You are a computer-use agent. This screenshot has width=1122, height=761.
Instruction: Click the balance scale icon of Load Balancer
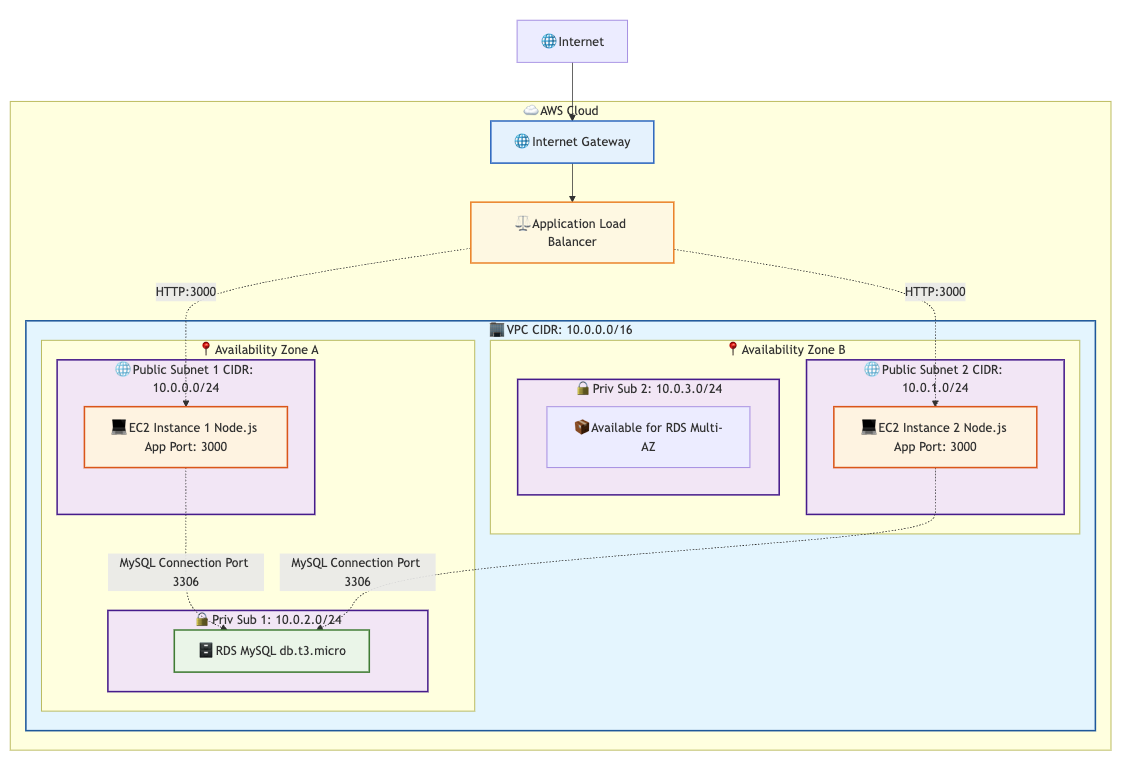(x=523, y=224)
